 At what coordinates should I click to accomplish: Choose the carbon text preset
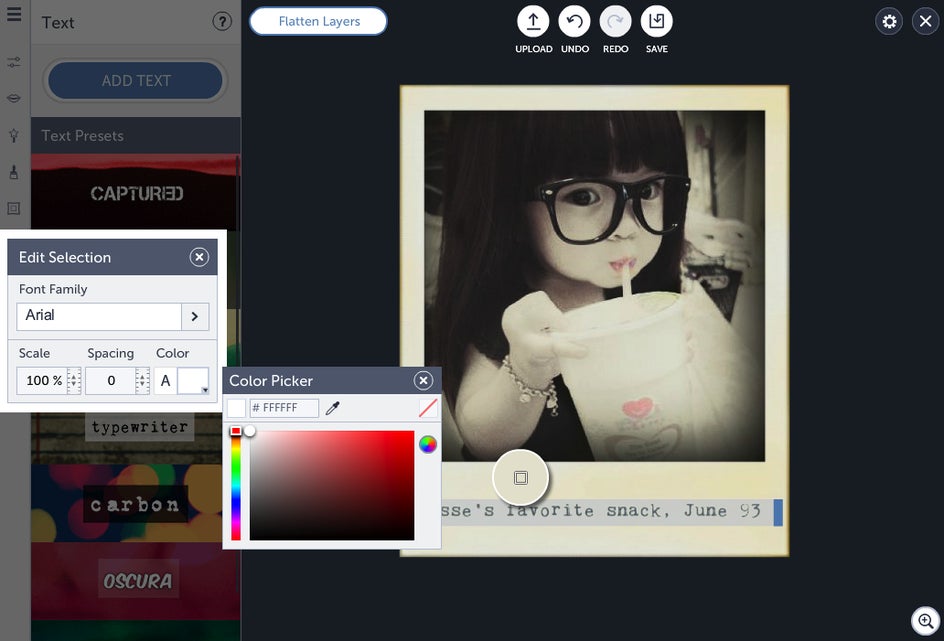[x=135, y=504]
